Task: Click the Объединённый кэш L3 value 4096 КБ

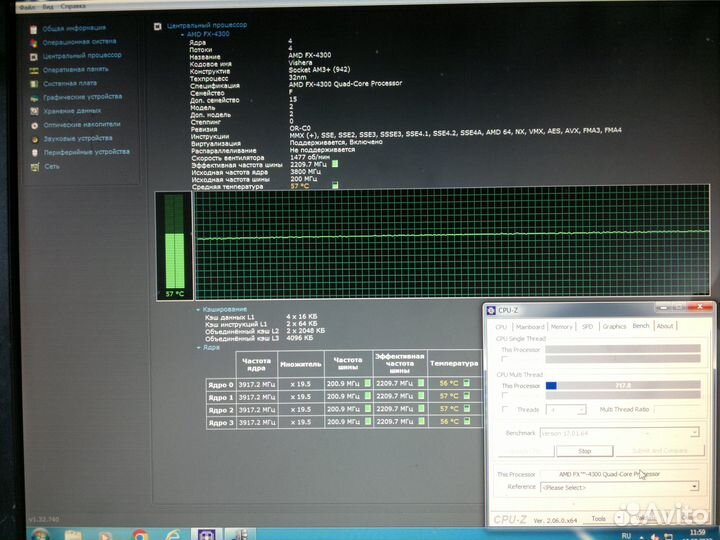Action: [299, 338]
